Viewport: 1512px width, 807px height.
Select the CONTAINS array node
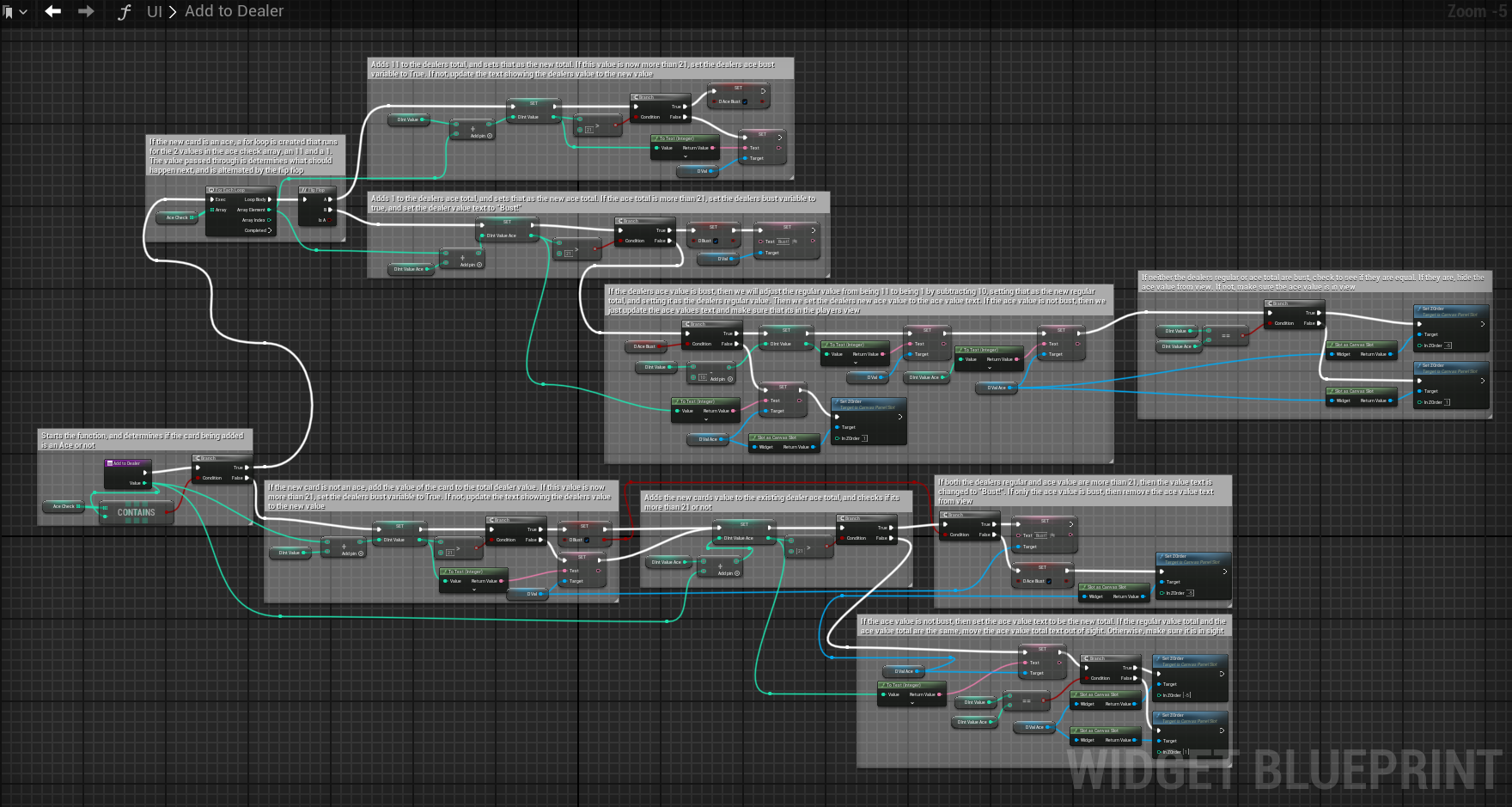pos(136,512)
